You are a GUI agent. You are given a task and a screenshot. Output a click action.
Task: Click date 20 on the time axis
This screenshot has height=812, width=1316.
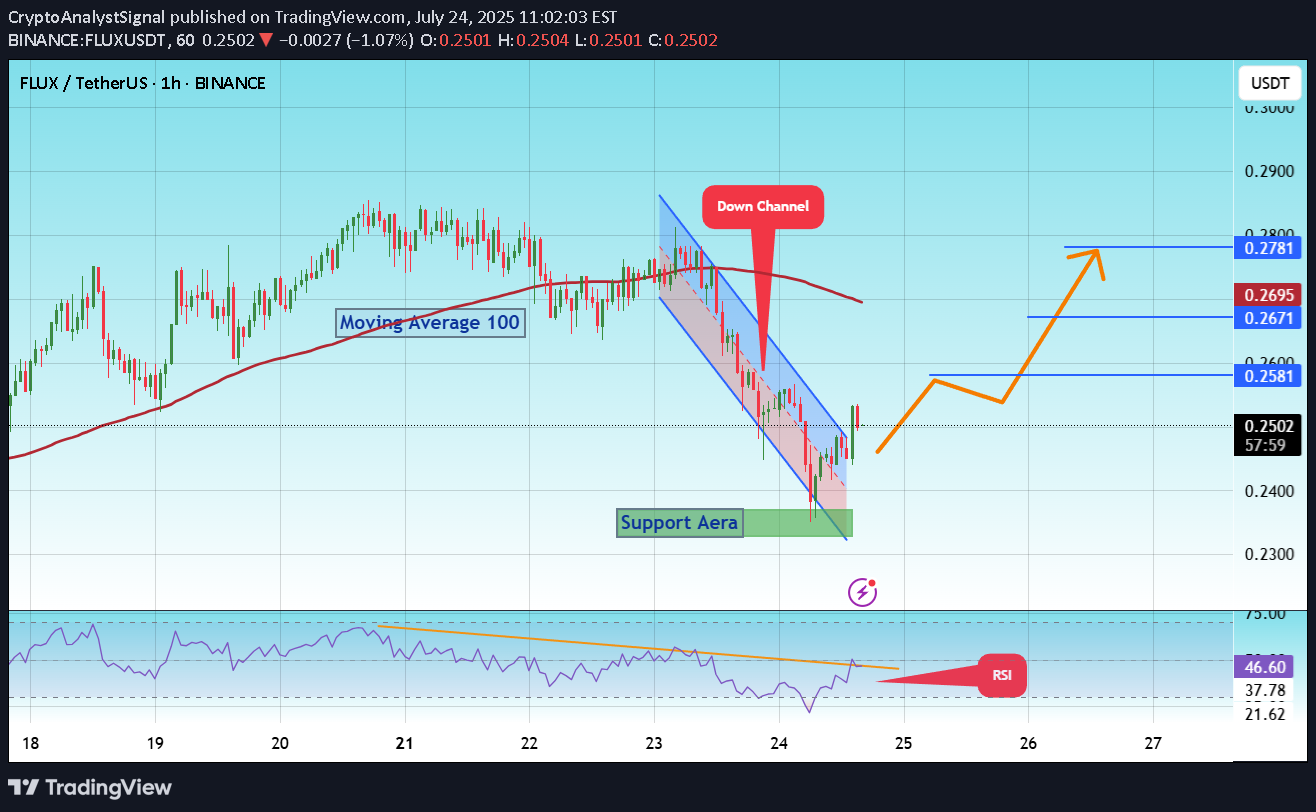coord(280,743)
